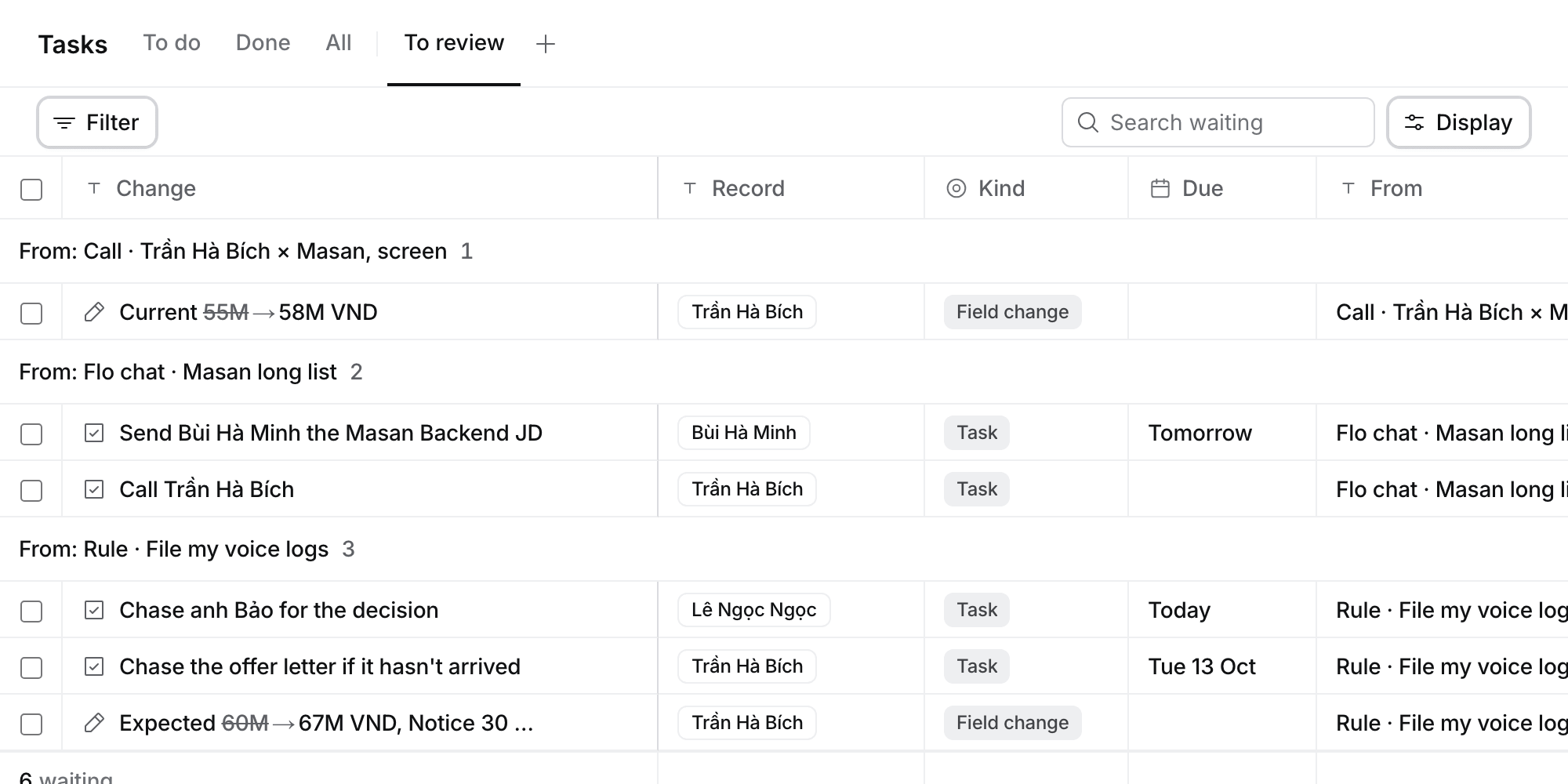Screen dimensions: 1568x784
Task: Switch to the To do tab
Action: (x=172, y=42)
